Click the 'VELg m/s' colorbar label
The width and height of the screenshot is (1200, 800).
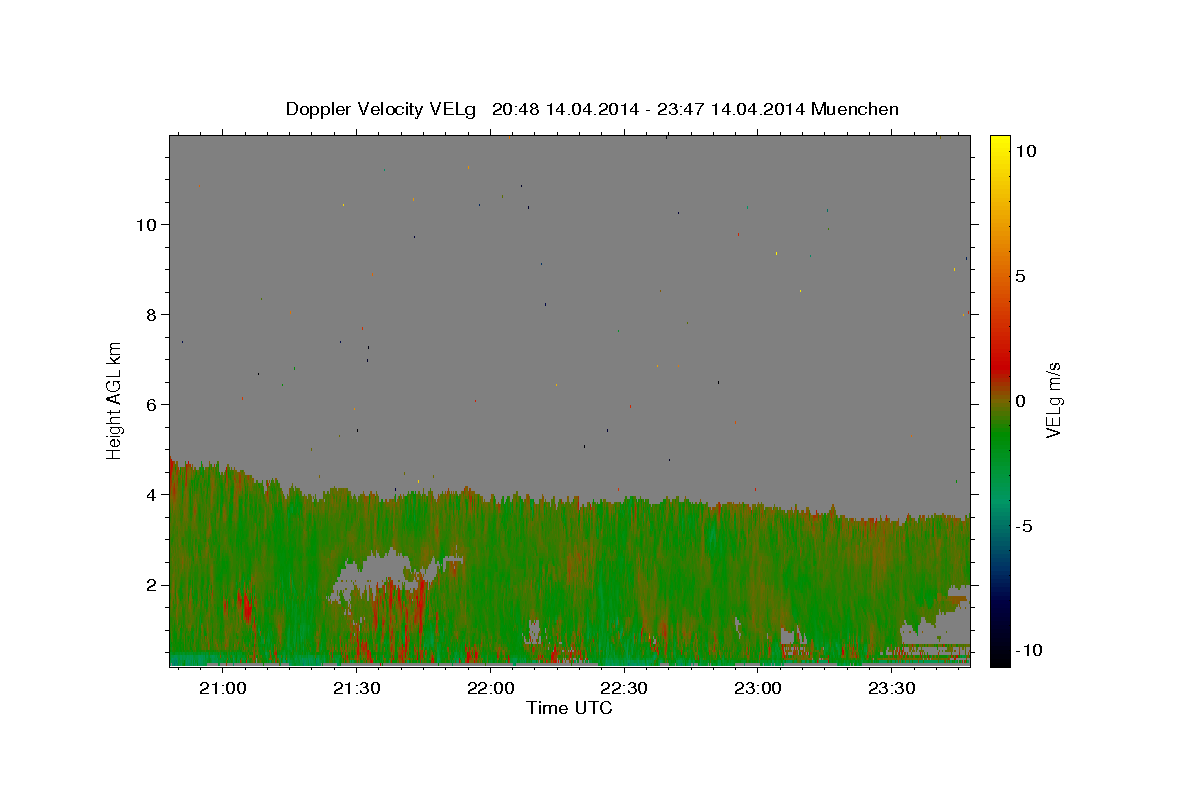pos(1053,400)
